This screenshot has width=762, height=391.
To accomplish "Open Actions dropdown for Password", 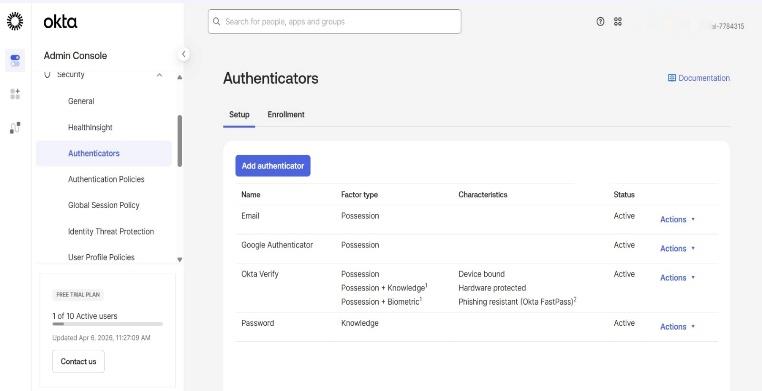I will point(677,327).
